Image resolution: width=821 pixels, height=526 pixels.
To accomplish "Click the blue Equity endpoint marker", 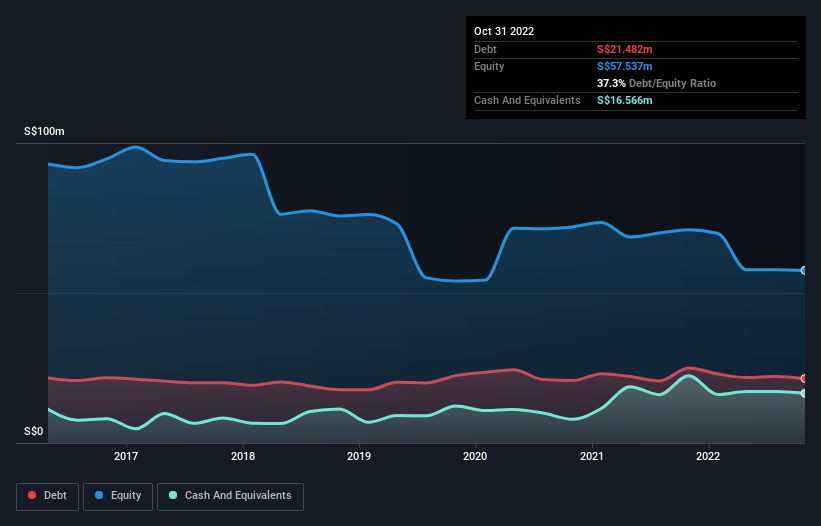I will pyautogui.click(x=804, y=271).
